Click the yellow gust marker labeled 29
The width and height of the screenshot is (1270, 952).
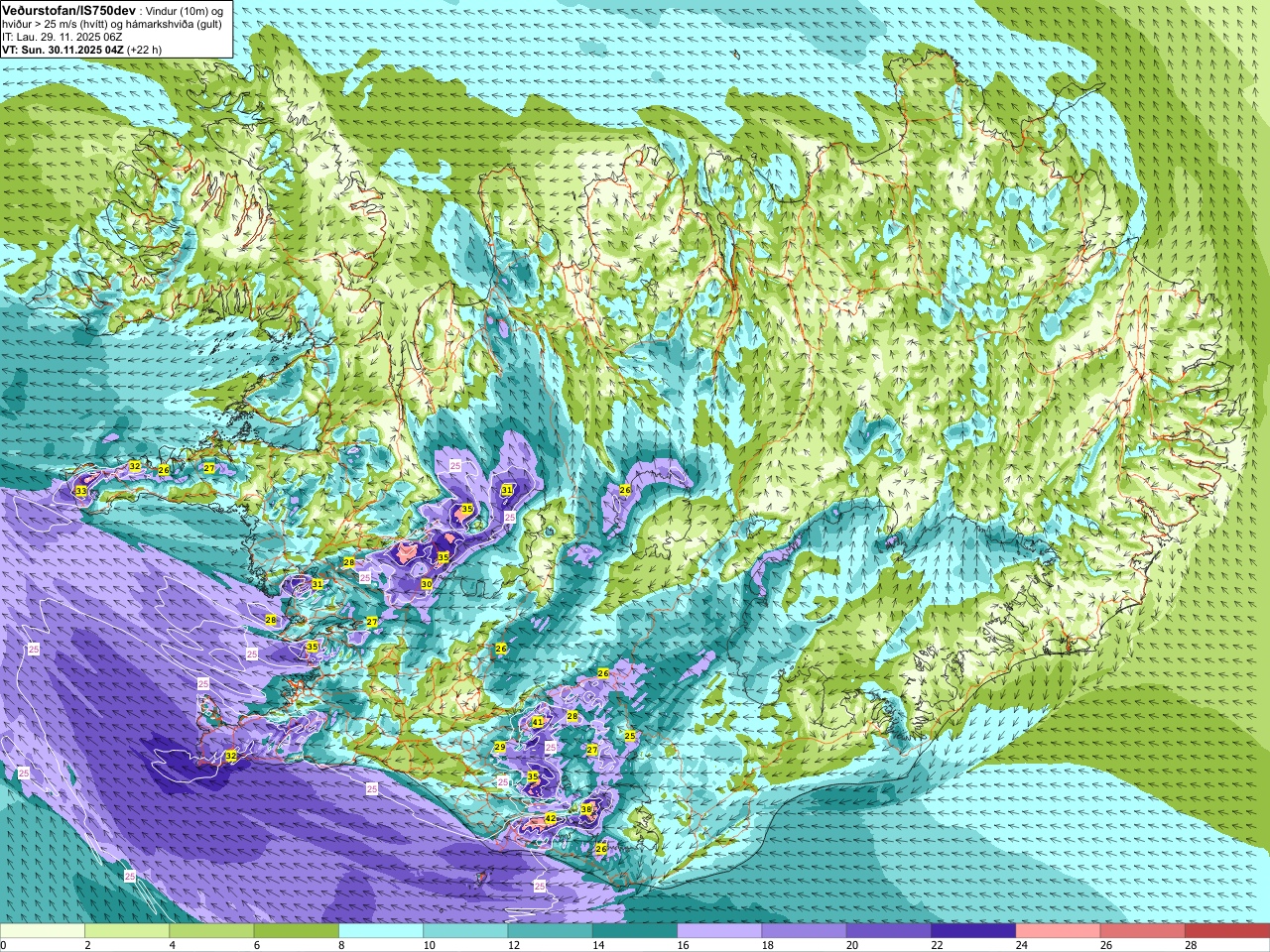tap(500, 747)
